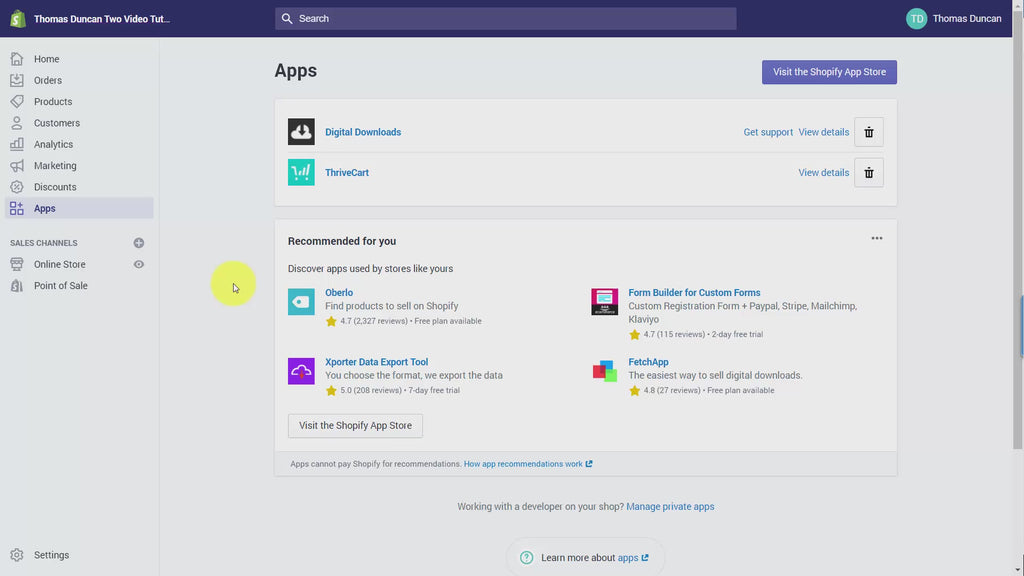Open the Oberlo app icon
This screenshot has height=576, width=1024.
[x=301, y=302]
